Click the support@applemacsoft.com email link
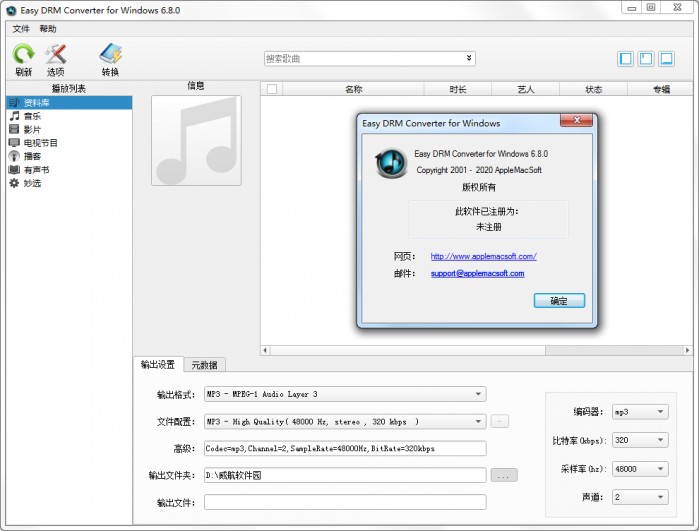 coord(477,273)
